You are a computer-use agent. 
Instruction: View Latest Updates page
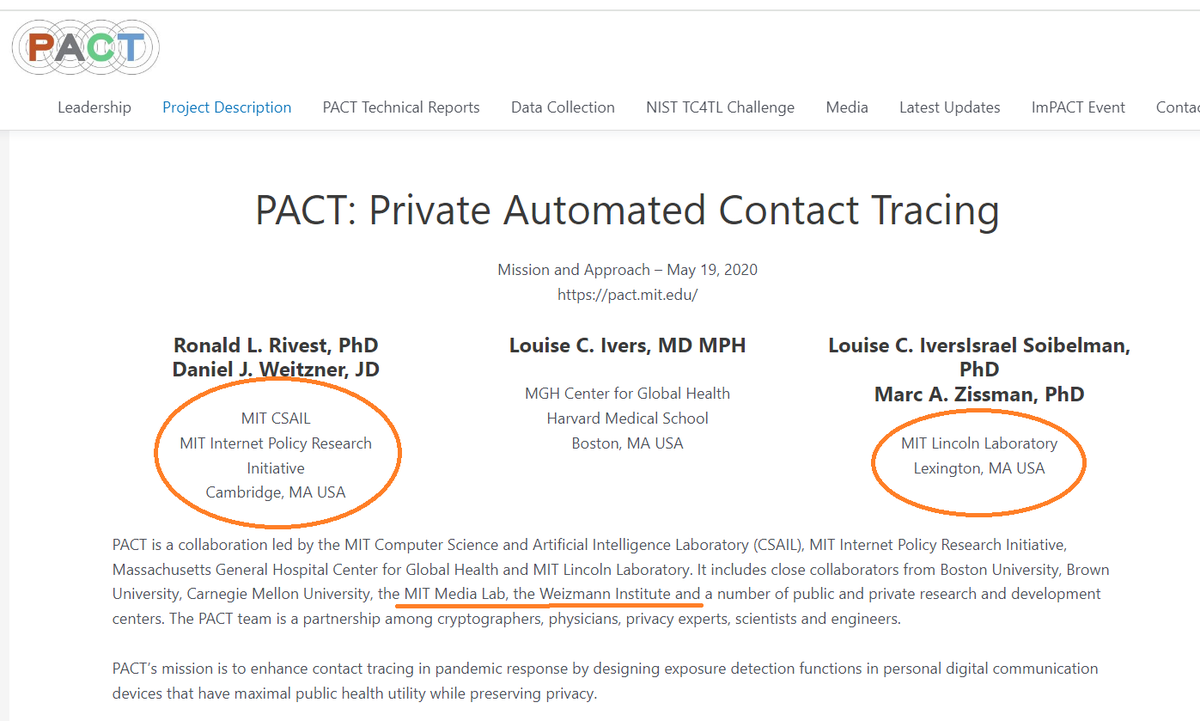coord(949,107)
